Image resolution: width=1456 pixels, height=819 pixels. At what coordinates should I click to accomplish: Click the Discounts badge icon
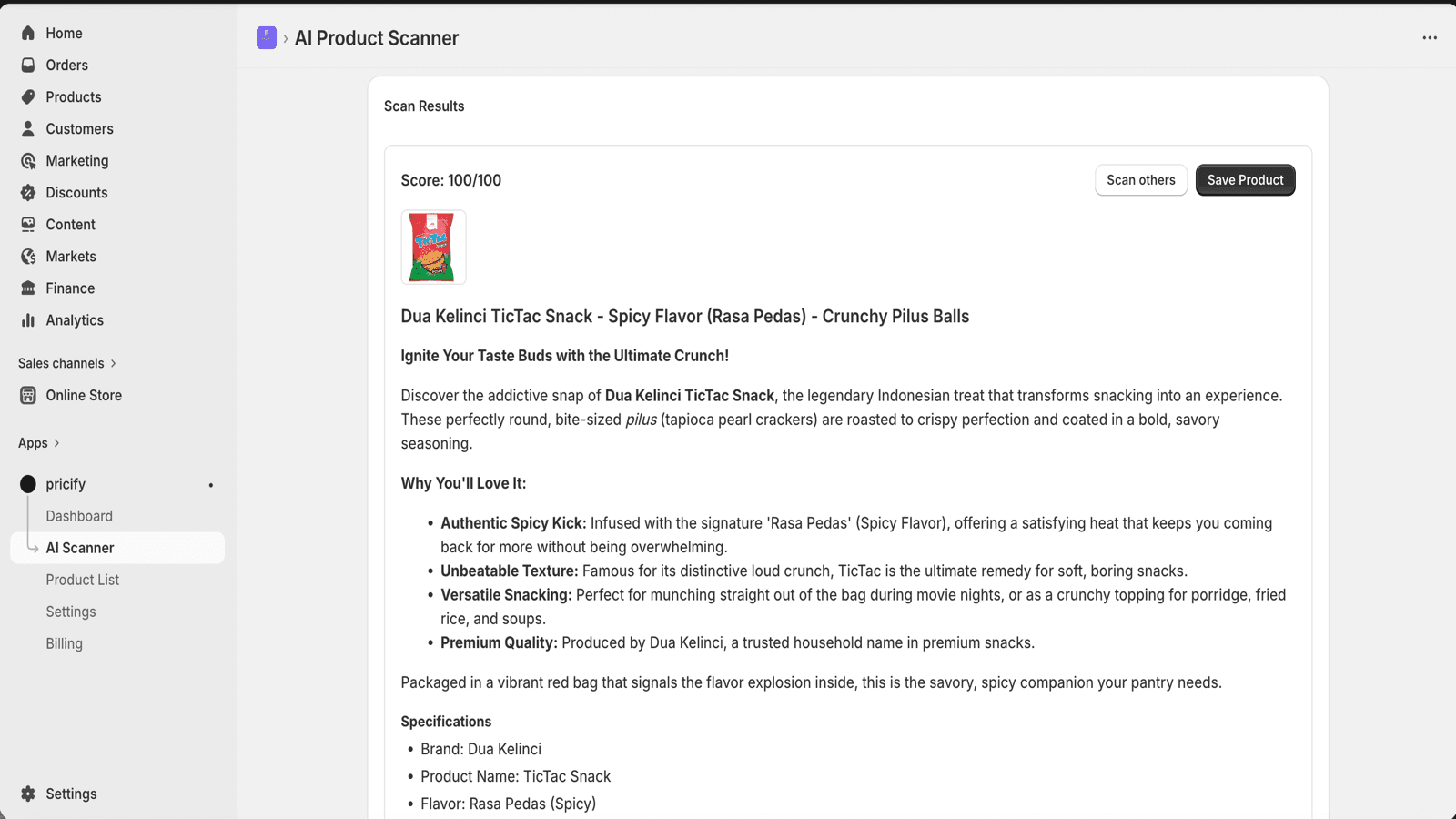click(x=28, y=192)
